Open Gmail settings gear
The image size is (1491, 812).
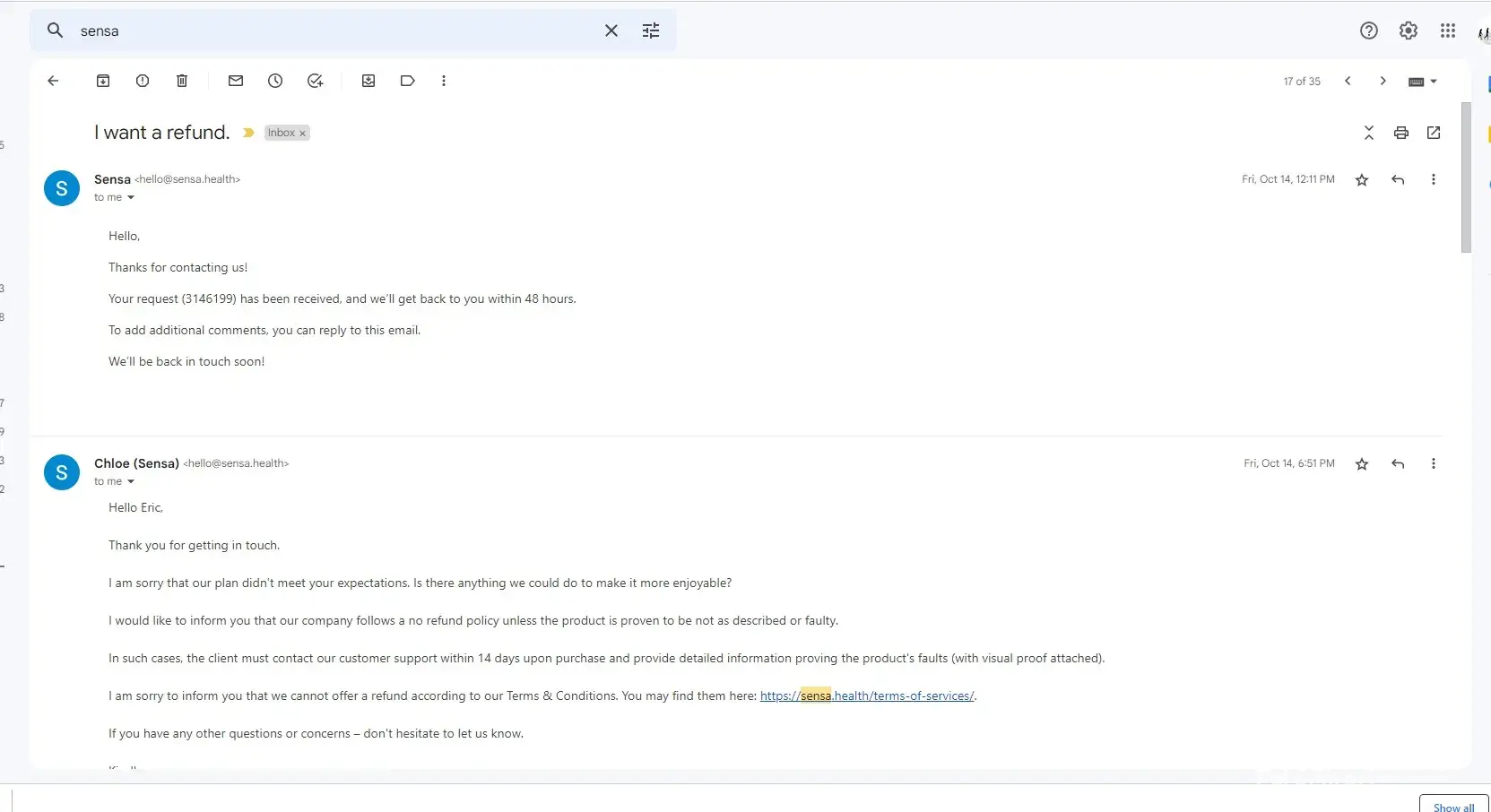[1409, 30]
